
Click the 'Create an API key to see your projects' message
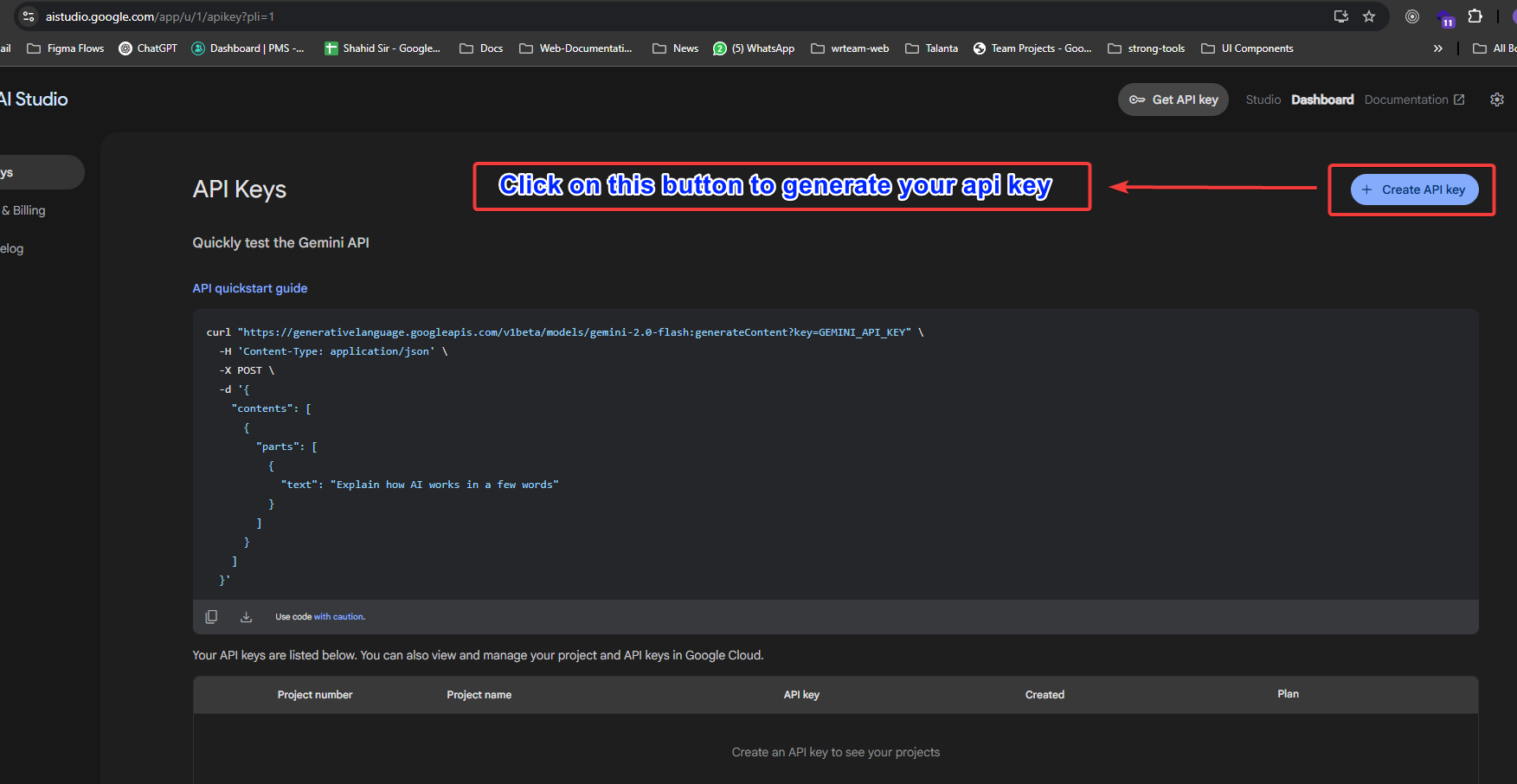836,753
